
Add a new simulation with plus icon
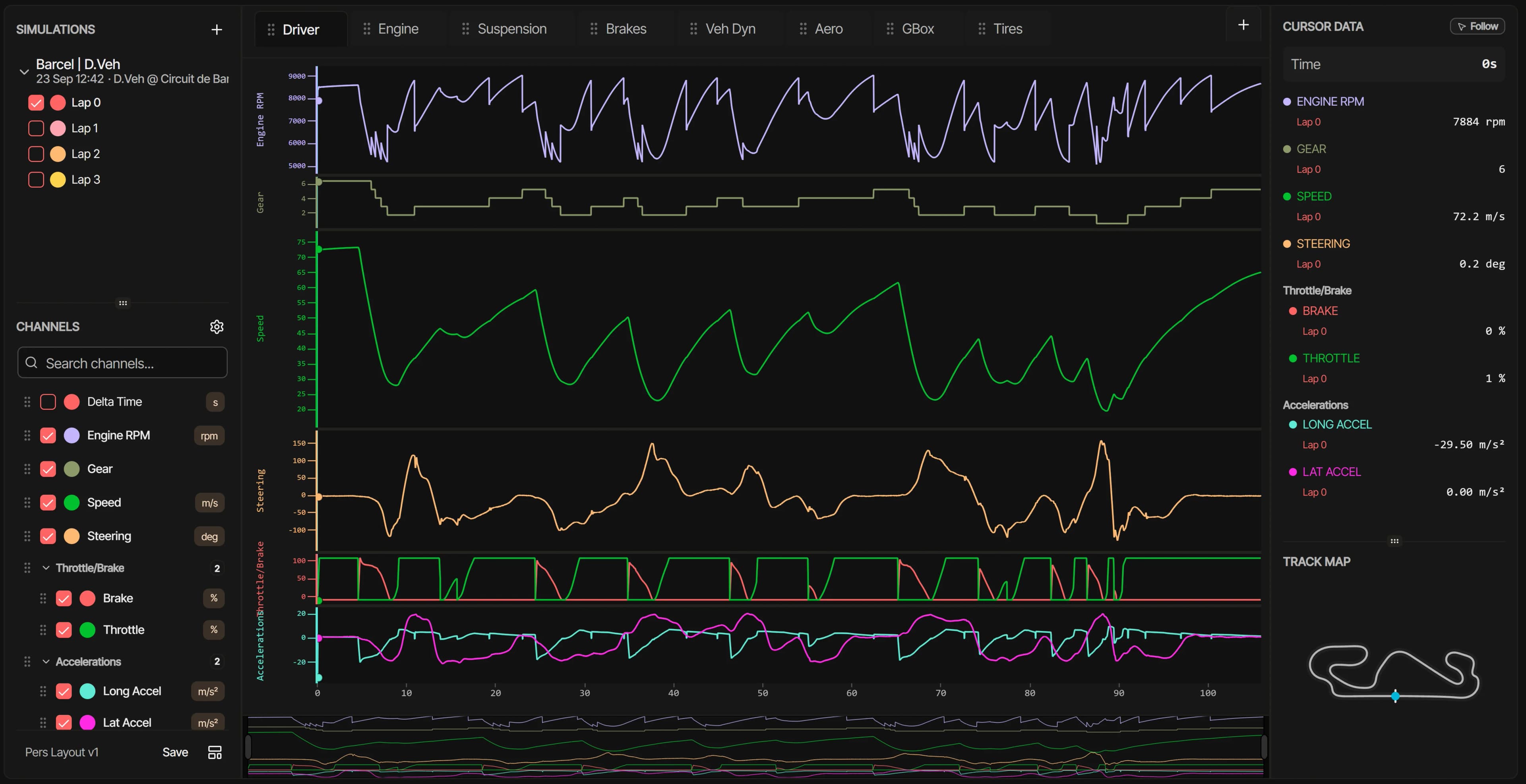click(x=217, y=30)
